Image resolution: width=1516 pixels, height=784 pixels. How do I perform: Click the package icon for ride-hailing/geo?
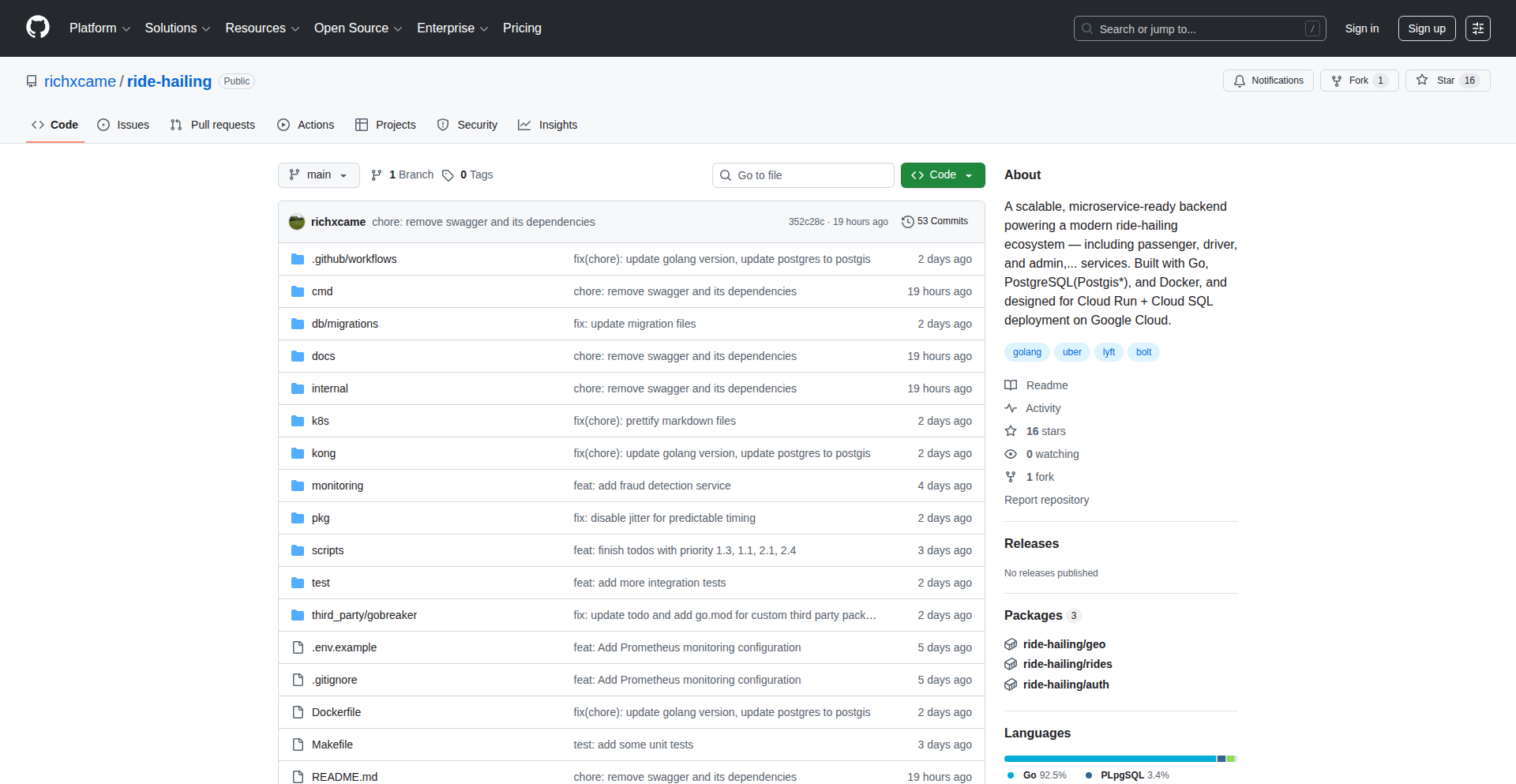(x=1011, y=644)
